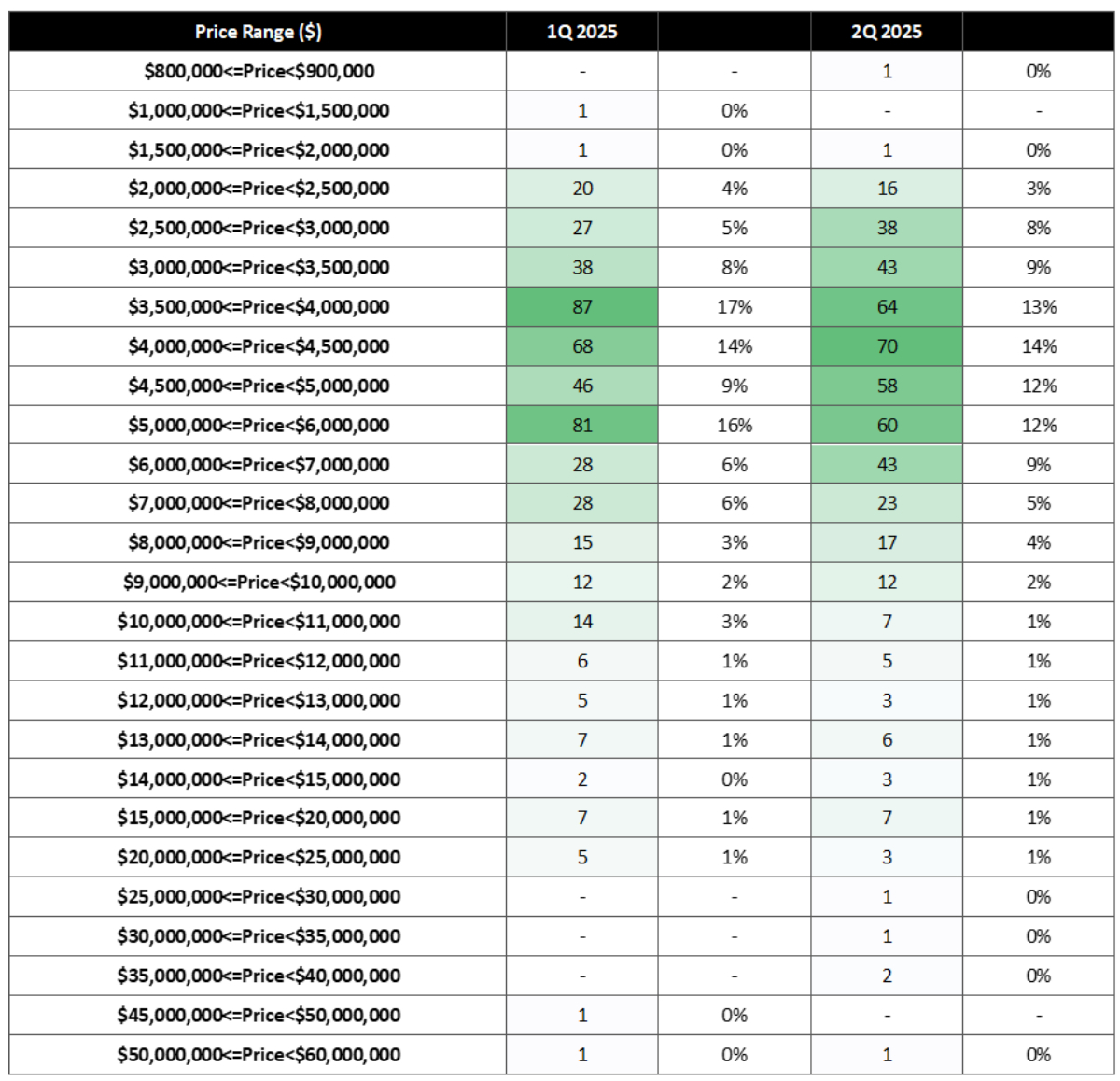Click the $1,000,000<=Price<$1,500,000 row label
The width and height of the screenshot is (1120, 1081).
pos(259,111)
